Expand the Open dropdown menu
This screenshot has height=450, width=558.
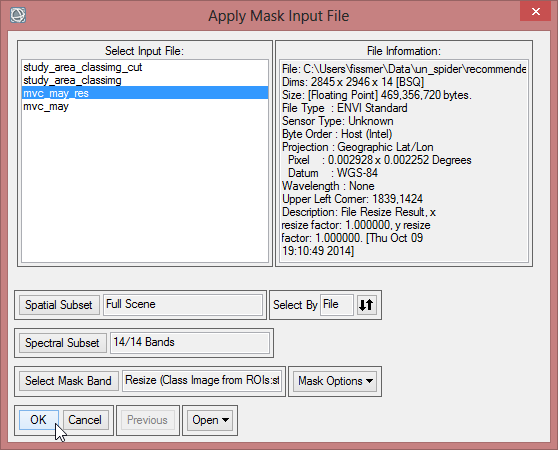pos(210,420)
